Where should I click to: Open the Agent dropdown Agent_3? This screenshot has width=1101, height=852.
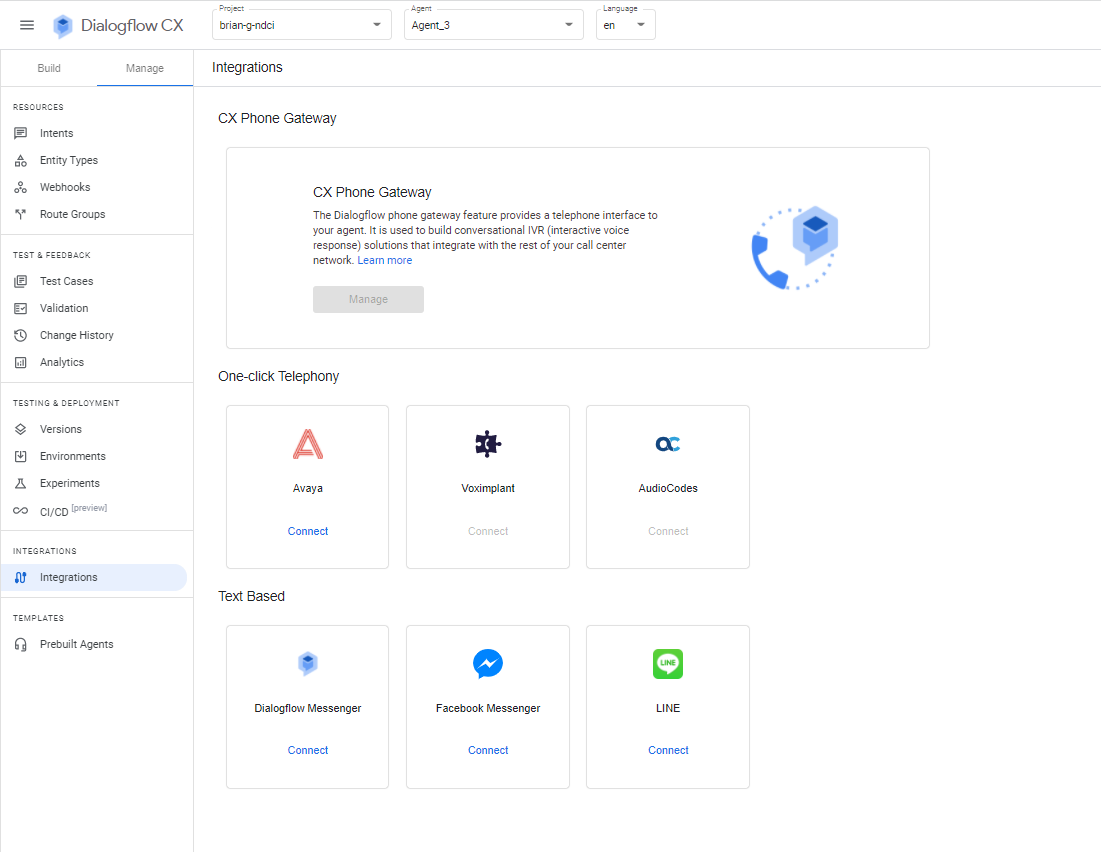pos(494,25)
